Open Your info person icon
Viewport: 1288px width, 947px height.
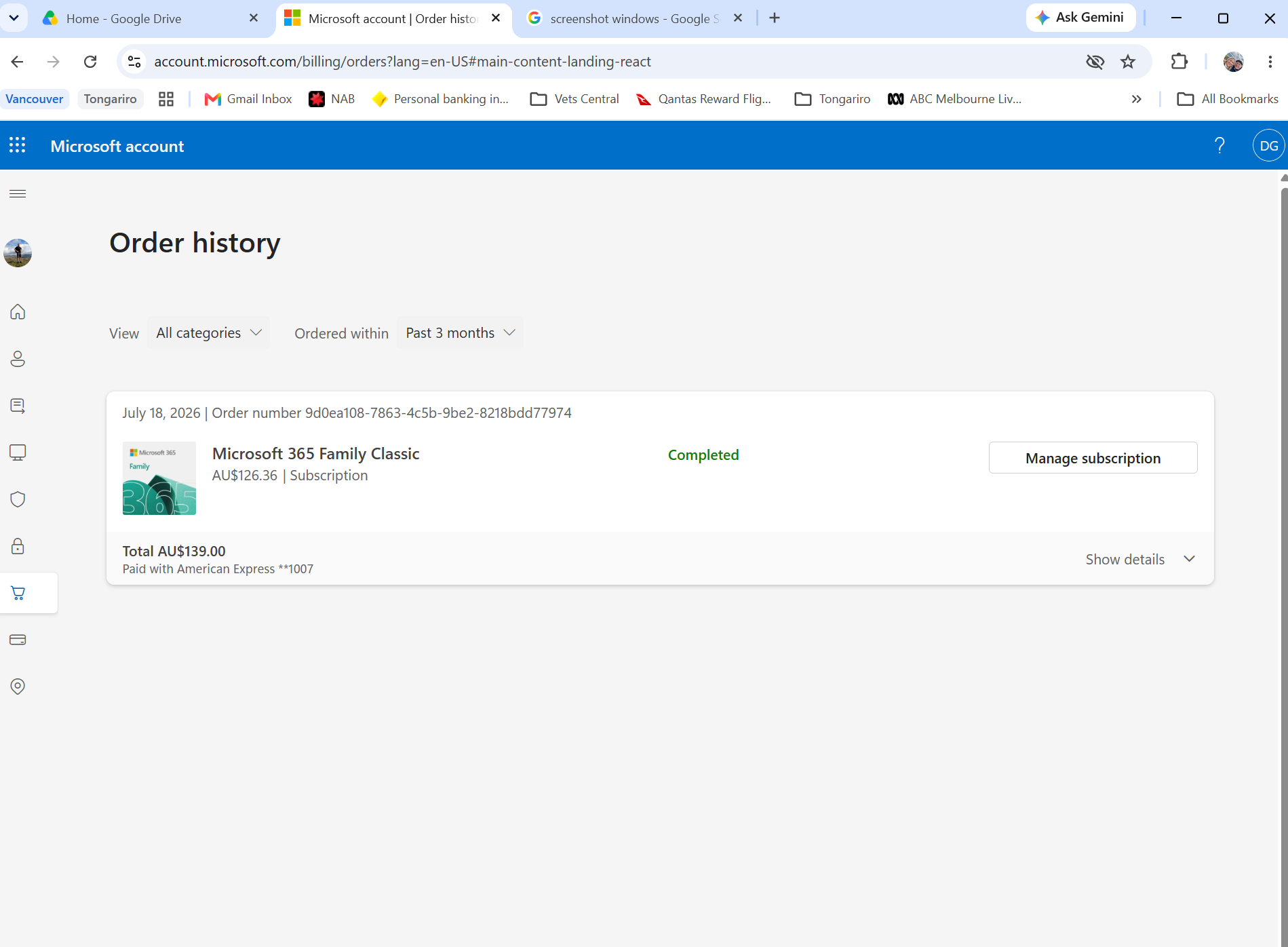(x=18, y=359)
